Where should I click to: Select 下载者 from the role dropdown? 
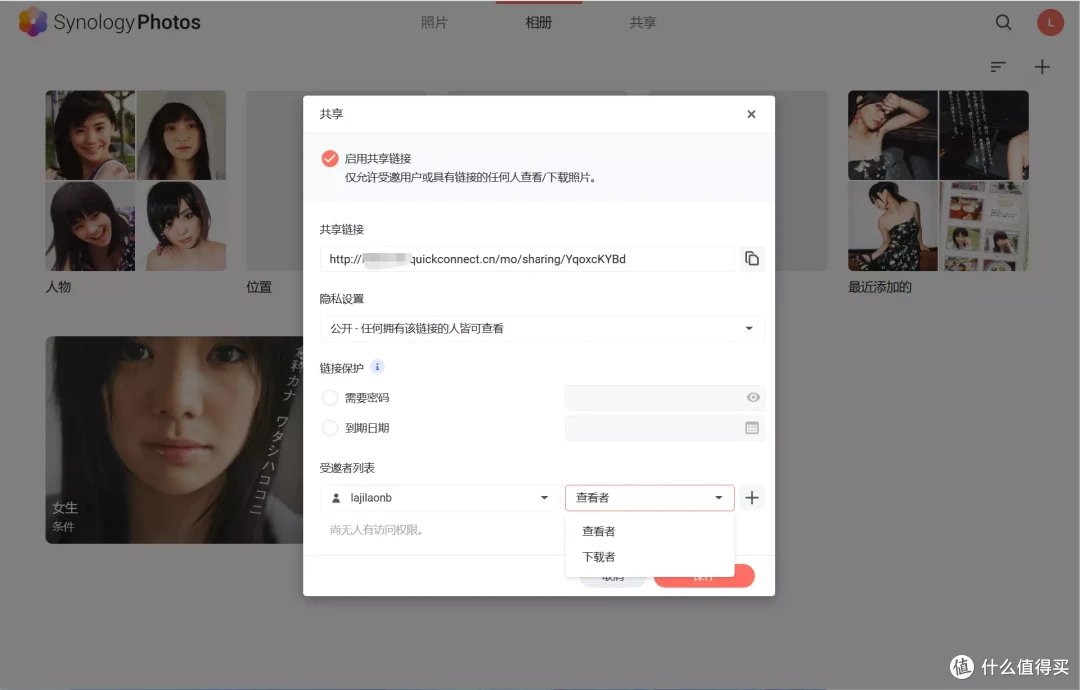pos(598,557)
